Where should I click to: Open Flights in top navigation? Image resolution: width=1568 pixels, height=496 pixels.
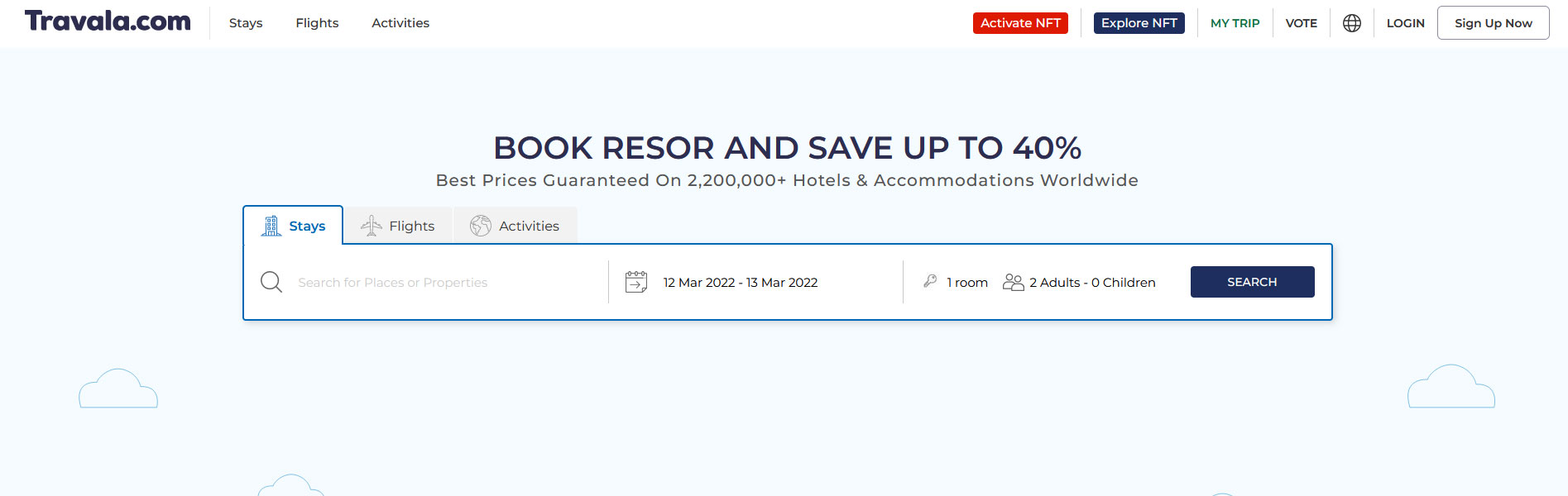tap(317, 23)
